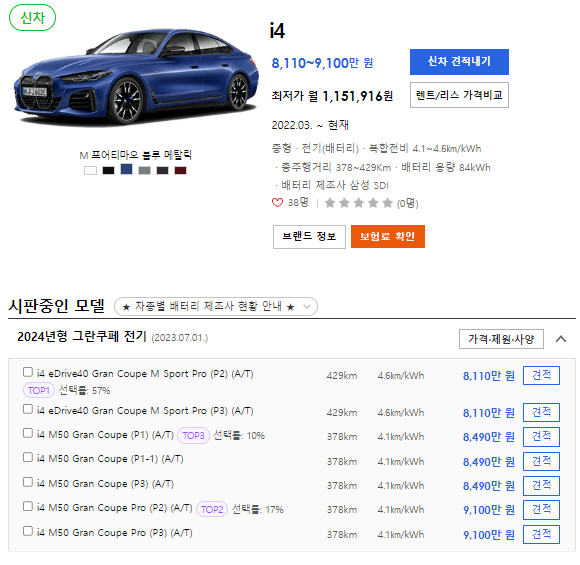This screenshot has width=580, height=565.
Task: Click the TOP3 badge
Action: [x=193, y=435]
